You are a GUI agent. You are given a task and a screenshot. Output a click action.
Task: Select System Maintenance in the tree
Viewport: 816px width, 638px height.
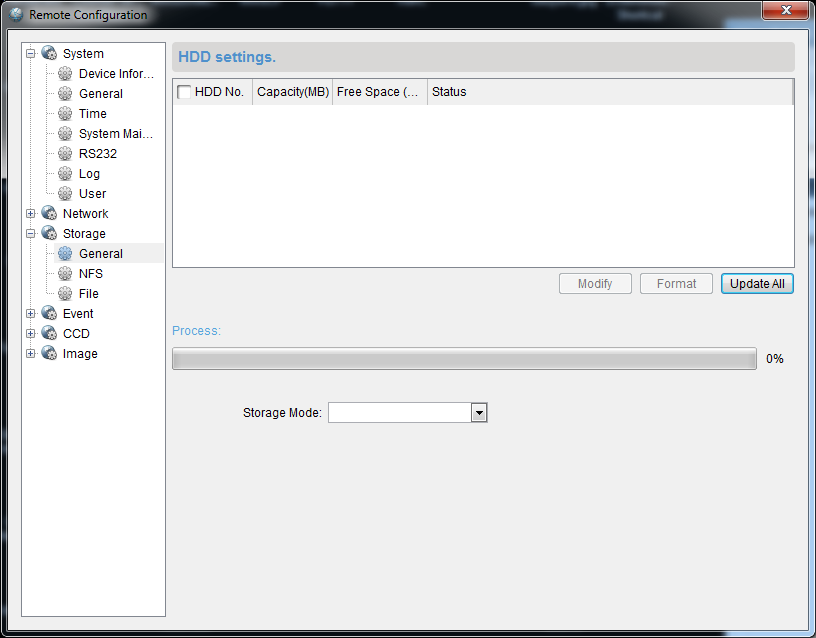pyautogui.click(x=114, y=134)
